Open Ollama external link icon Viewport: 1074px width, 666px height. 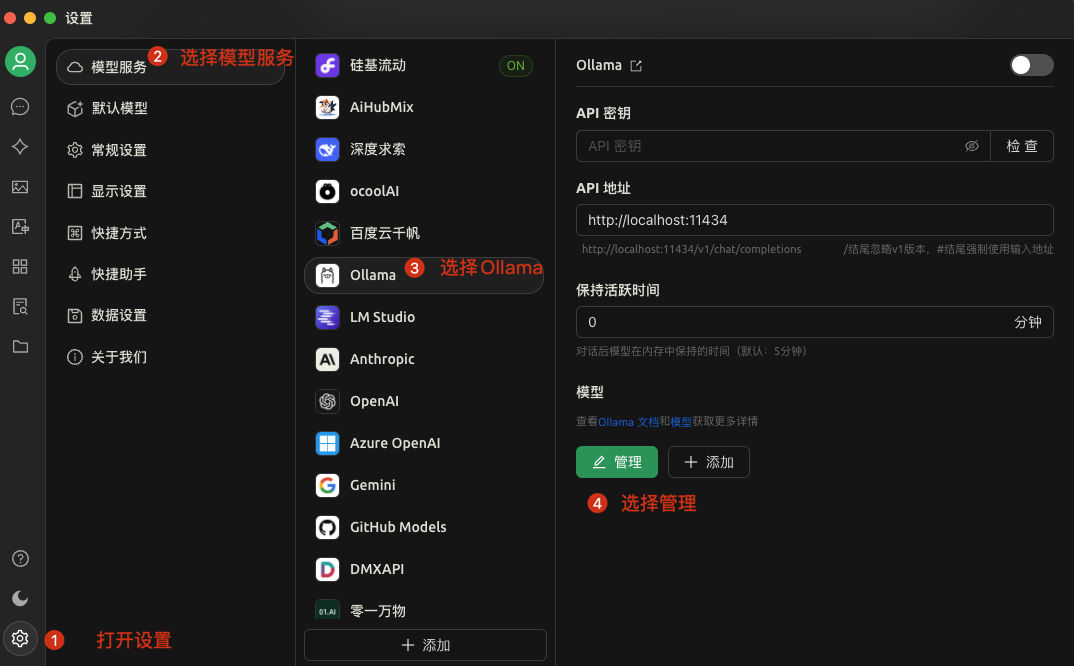coord(636,66)
